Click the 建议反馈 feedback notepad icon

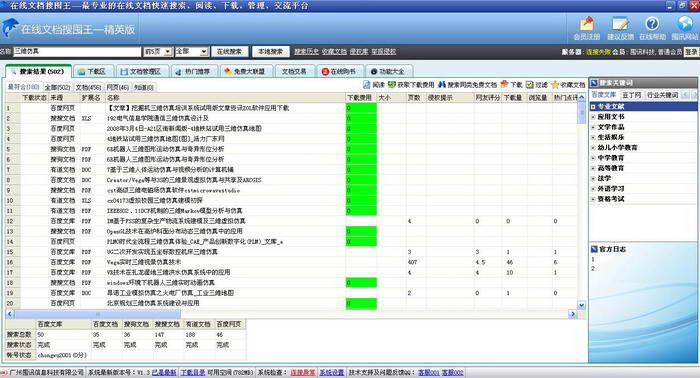click(620, 24)
